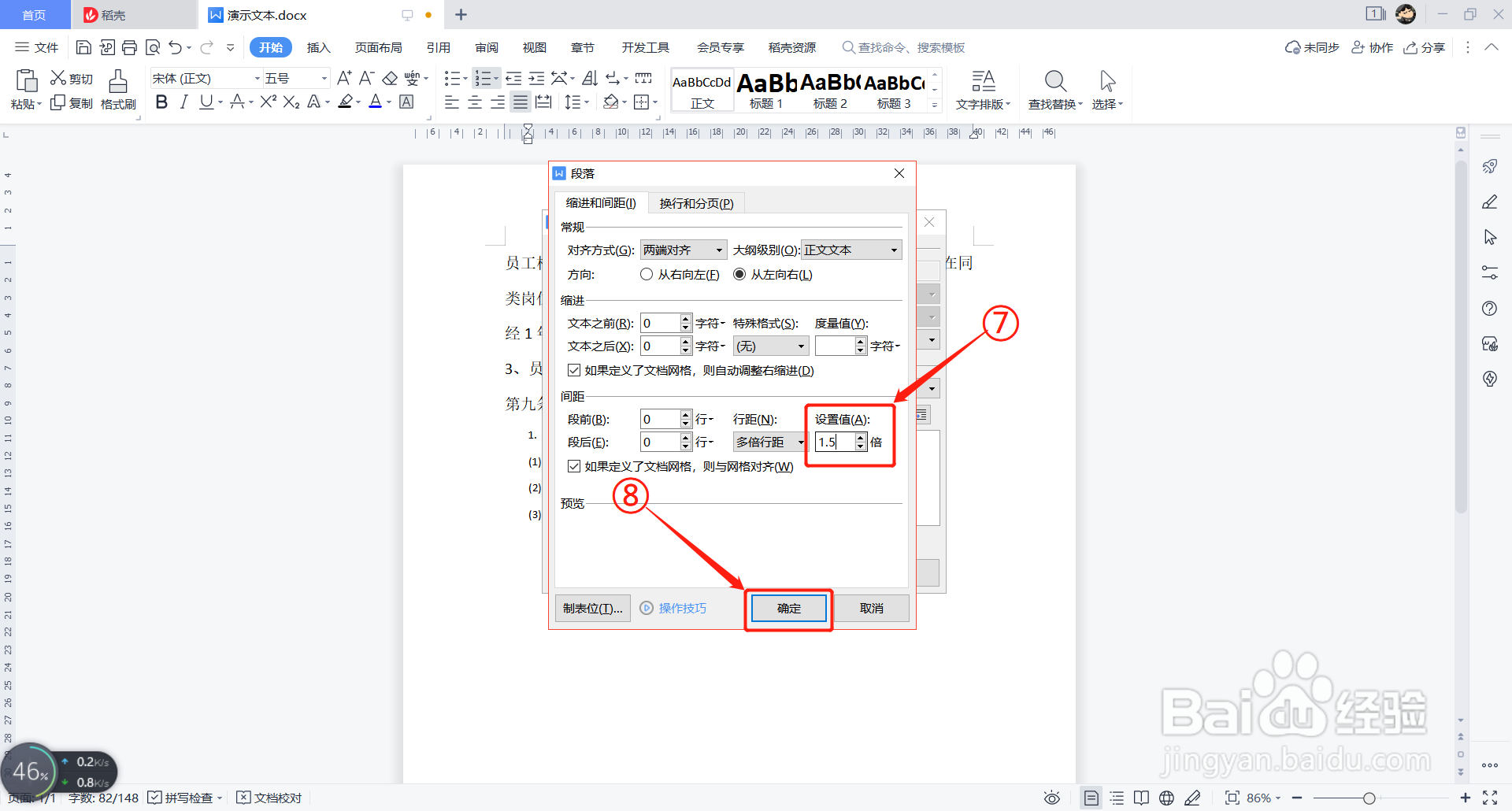The image size is (1512, 811).
Task: Click the Numbered list icon
Action: [483, 78]
